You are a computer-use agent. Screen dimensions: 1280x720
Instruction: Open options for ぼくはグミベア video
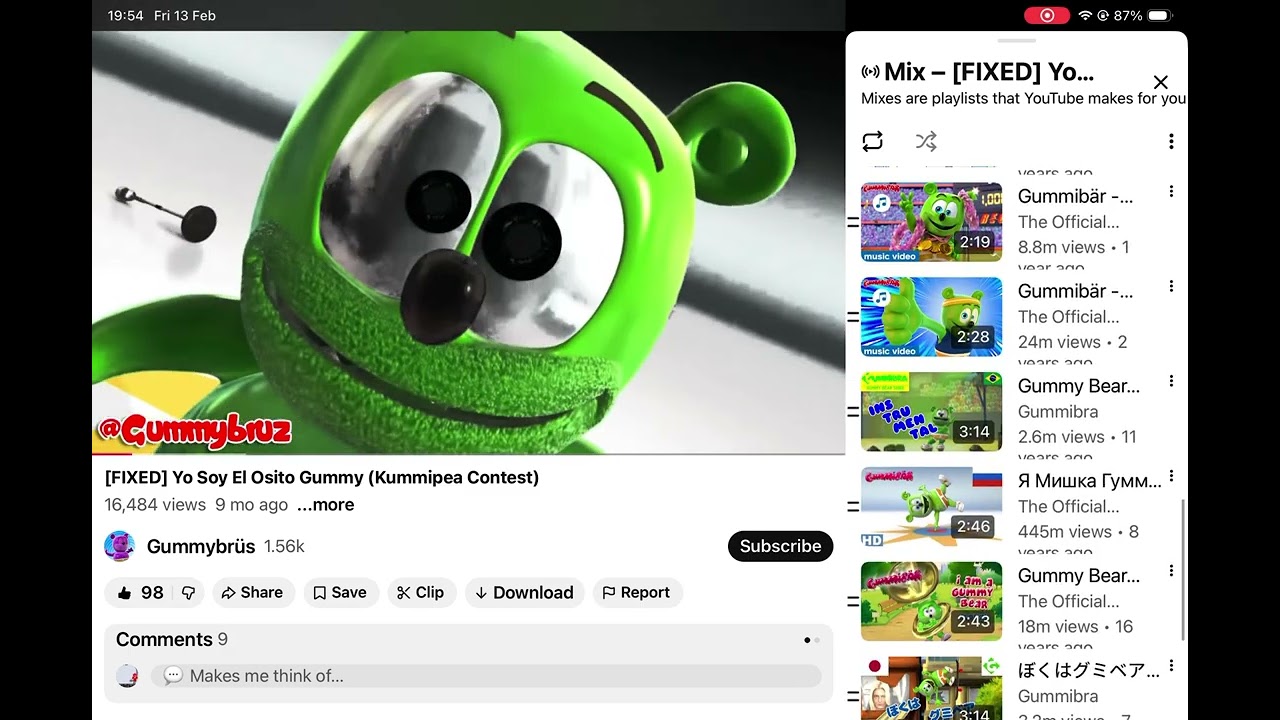tap(1171, 667)
